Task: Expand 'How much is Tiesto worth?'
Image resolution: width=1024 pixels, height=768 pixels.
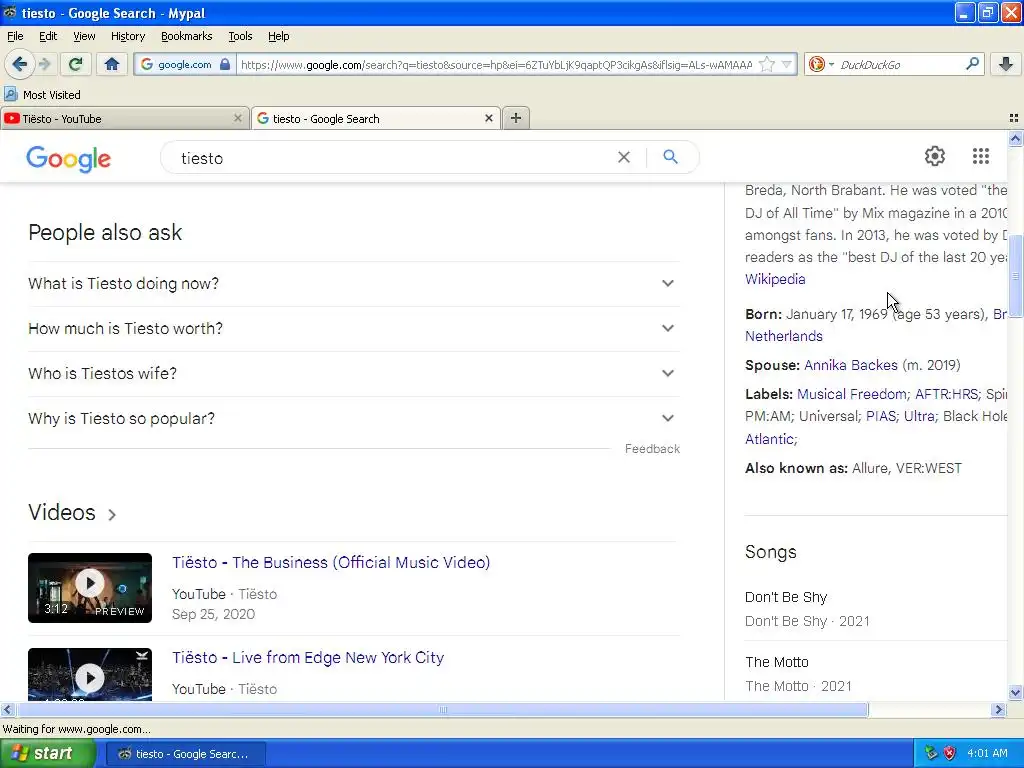Action: pyautogui.click(x=353, y=328)
